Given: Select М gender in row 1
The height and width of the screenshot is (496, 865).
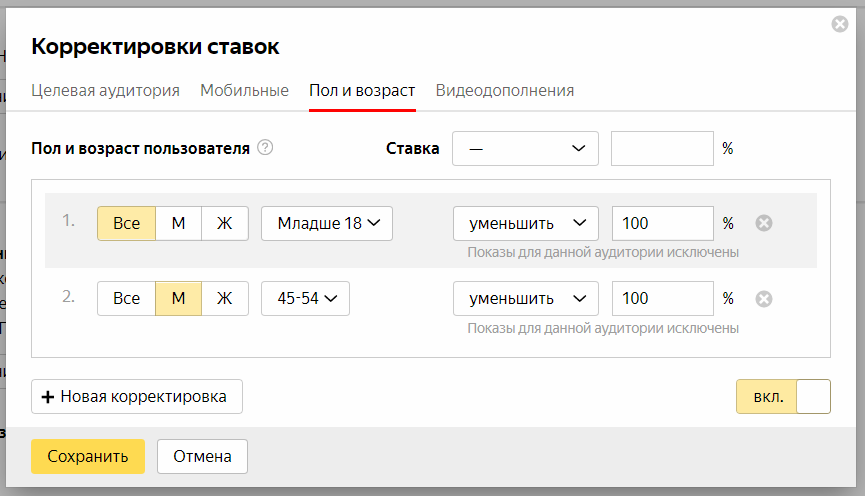Looking at the screenshot, I should [x=178, y=223].
